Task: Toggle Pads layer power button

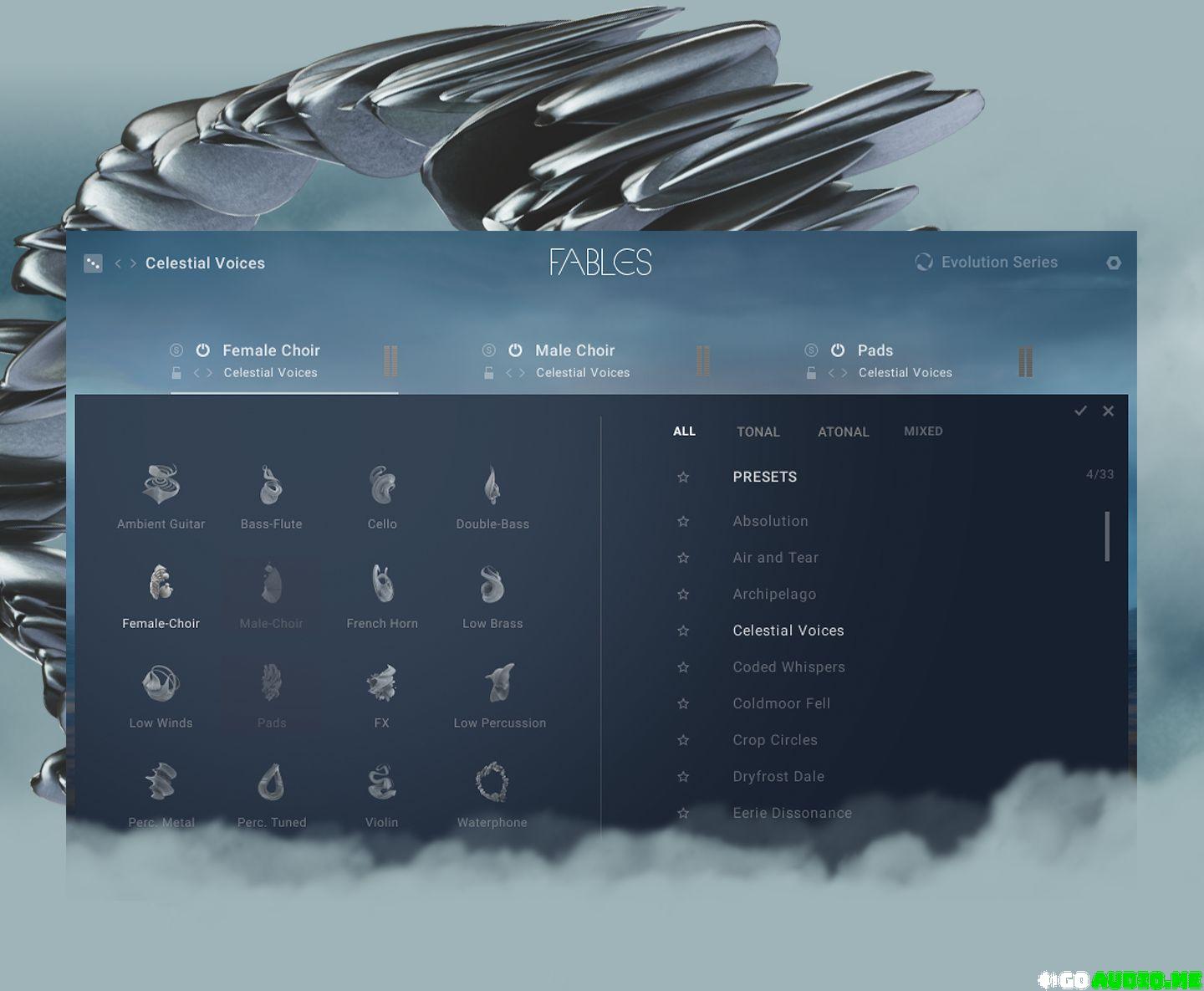Action: click(838, 350)
